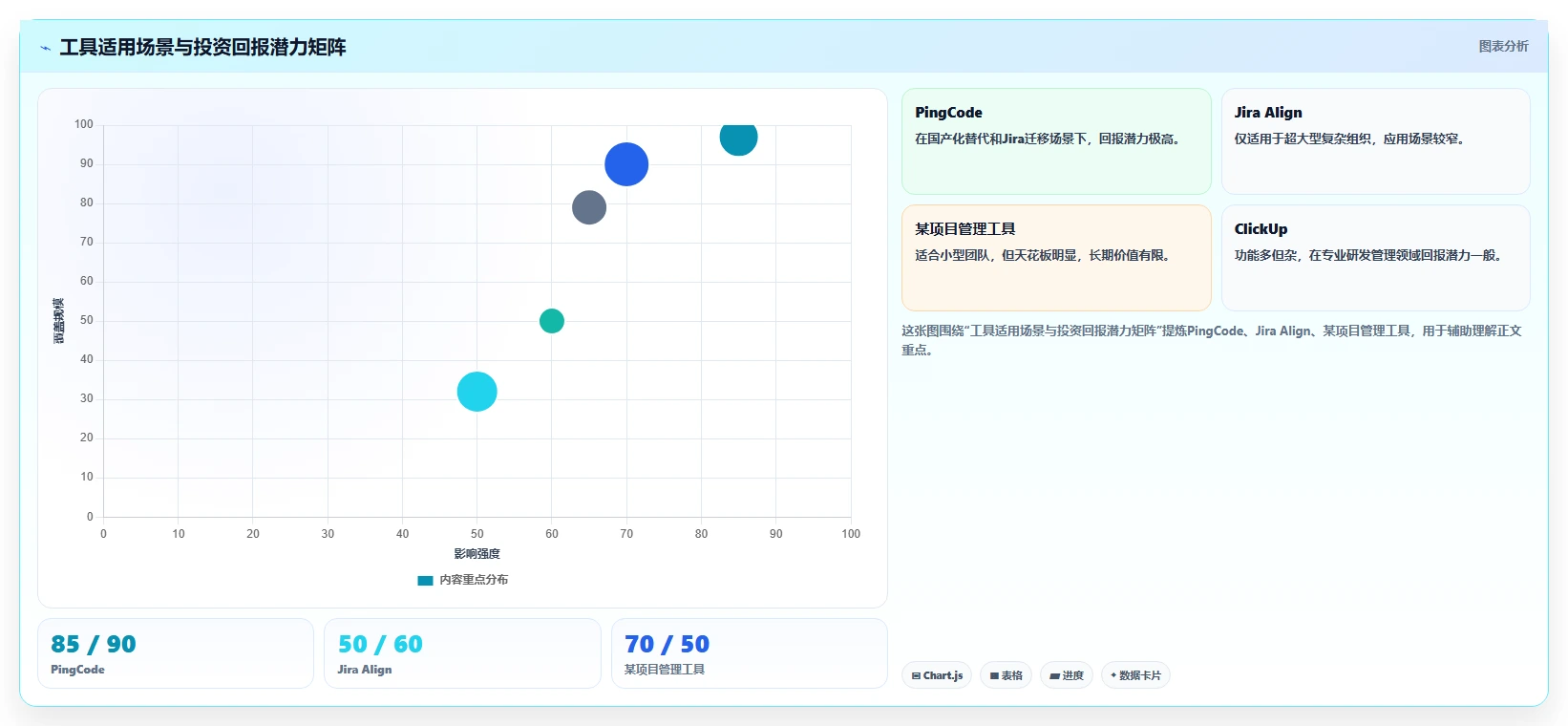
Task: Click the 内容重点分布 legend label
Action: coord(474,580)
